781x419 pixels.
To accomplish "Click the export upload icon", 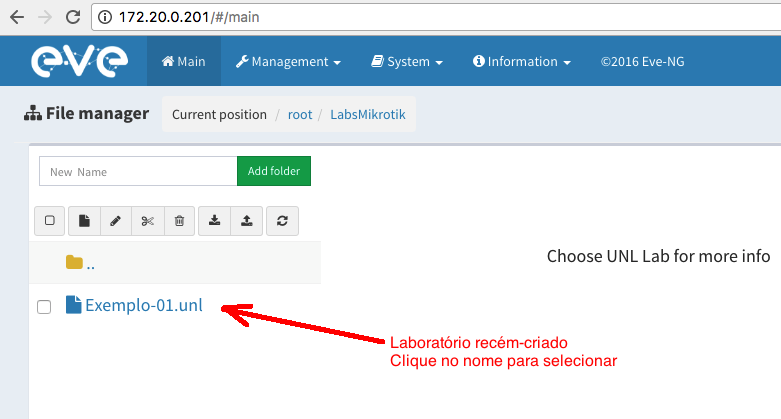I will [x=247, y=221].
